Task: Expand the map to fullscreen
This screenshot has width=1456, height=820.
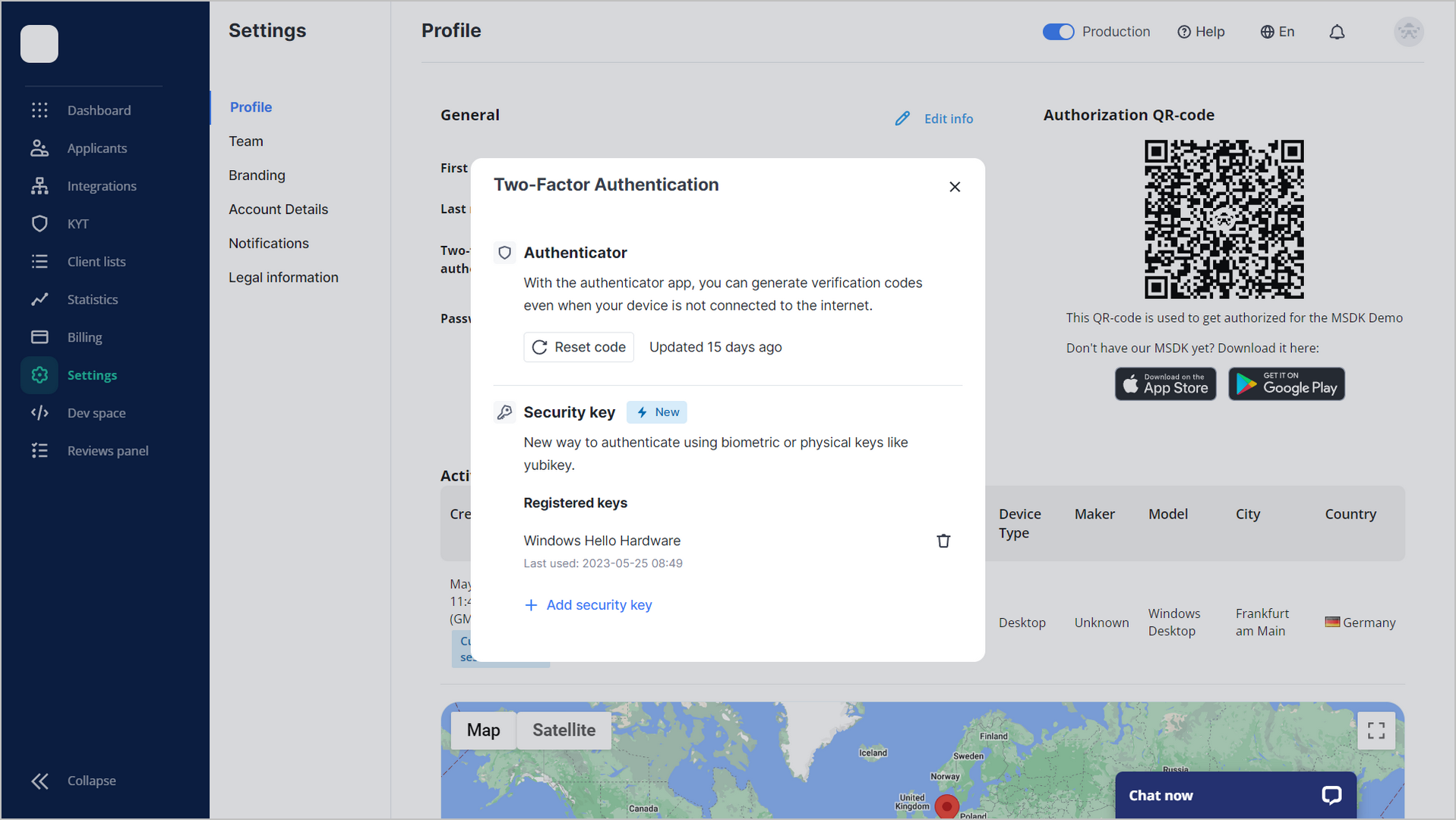Action: 1375,730
